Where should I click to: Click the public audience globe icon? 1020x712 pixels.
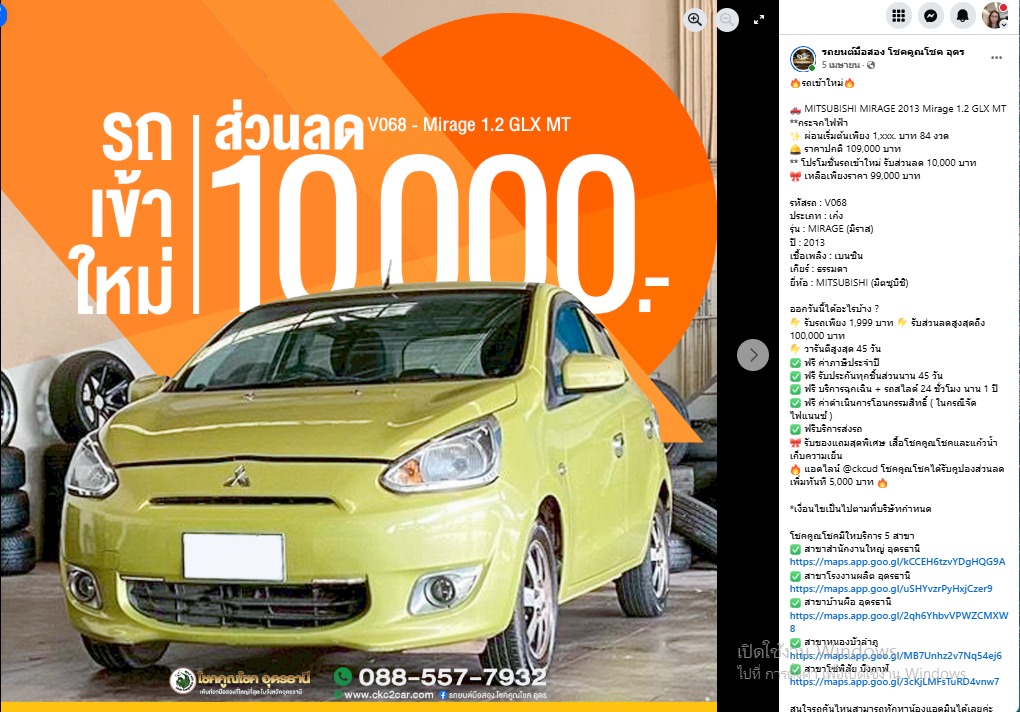pyautogui.click(x=871, y=65)
